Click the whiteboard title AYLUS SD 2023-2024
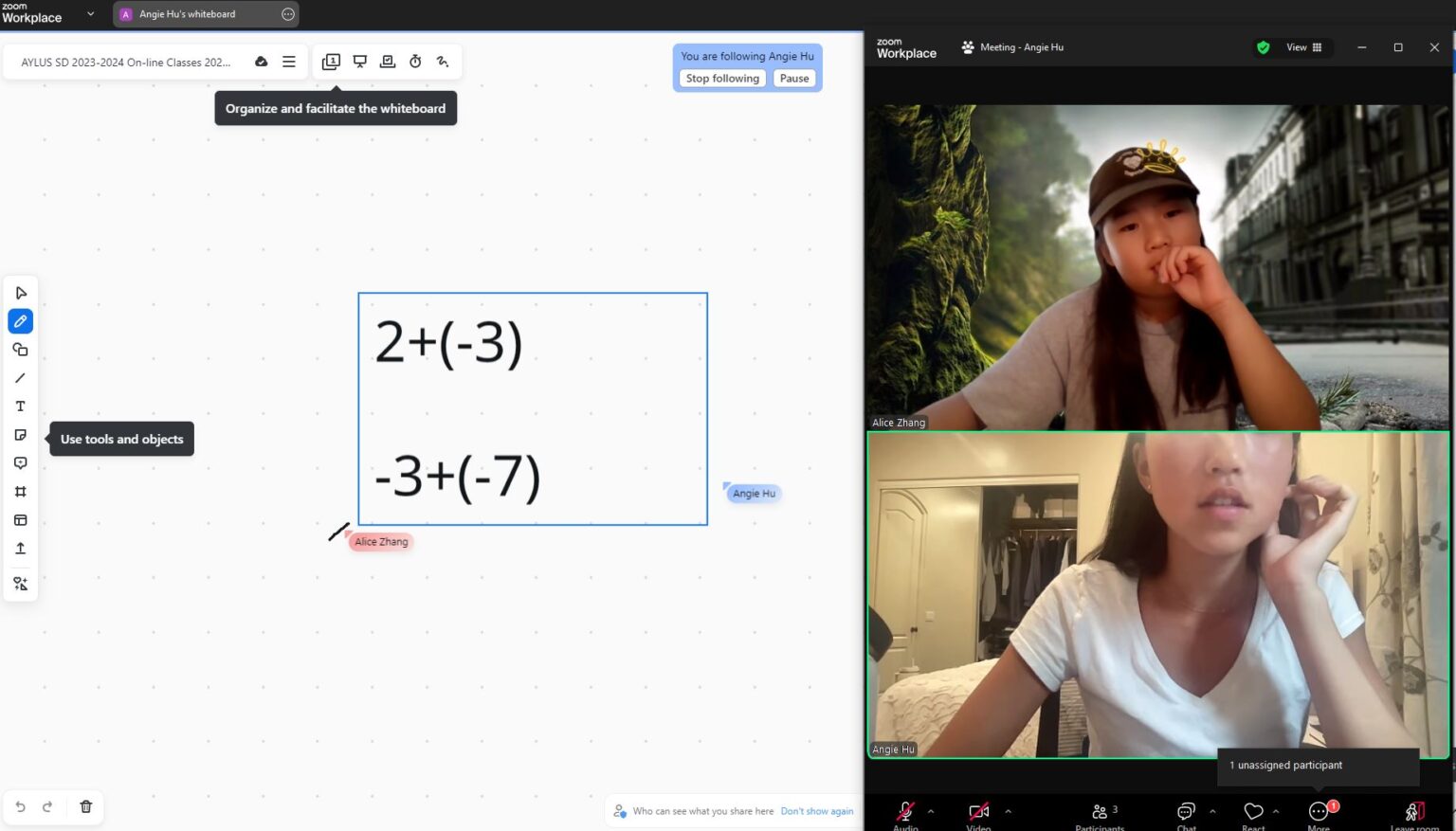Screen dimensions: 1456x831 (125, 63)
